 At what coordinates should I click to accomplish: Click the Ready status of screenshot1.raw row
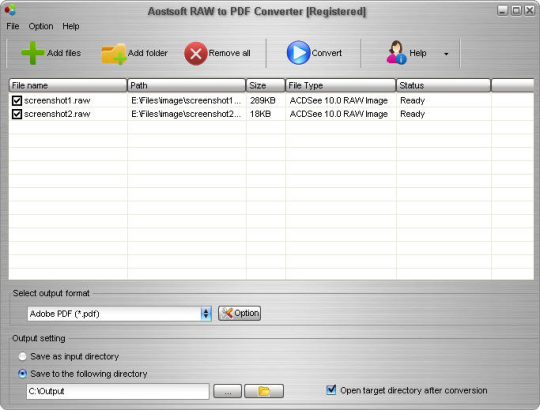click(x=412, y=101)
